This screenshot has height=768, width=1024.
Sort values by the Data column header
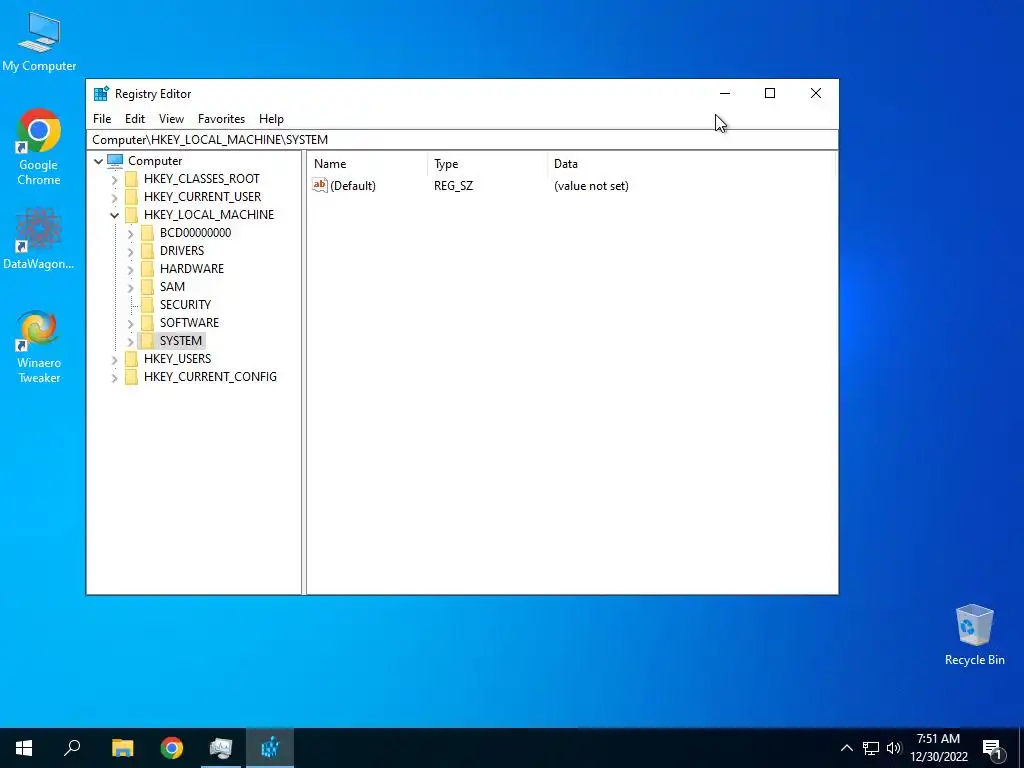point(692,164)
